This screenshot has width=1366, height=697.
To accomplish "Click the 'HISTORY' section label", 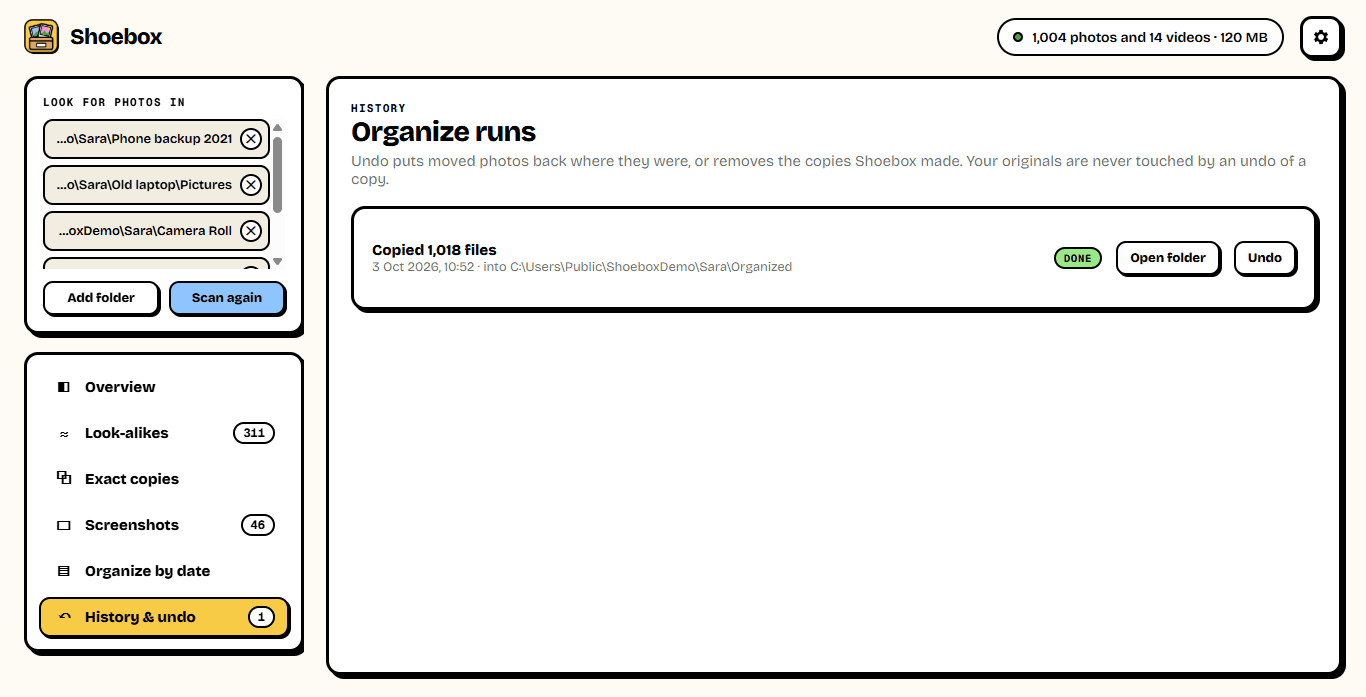I will pyautogui.click(x=378, y=108).
